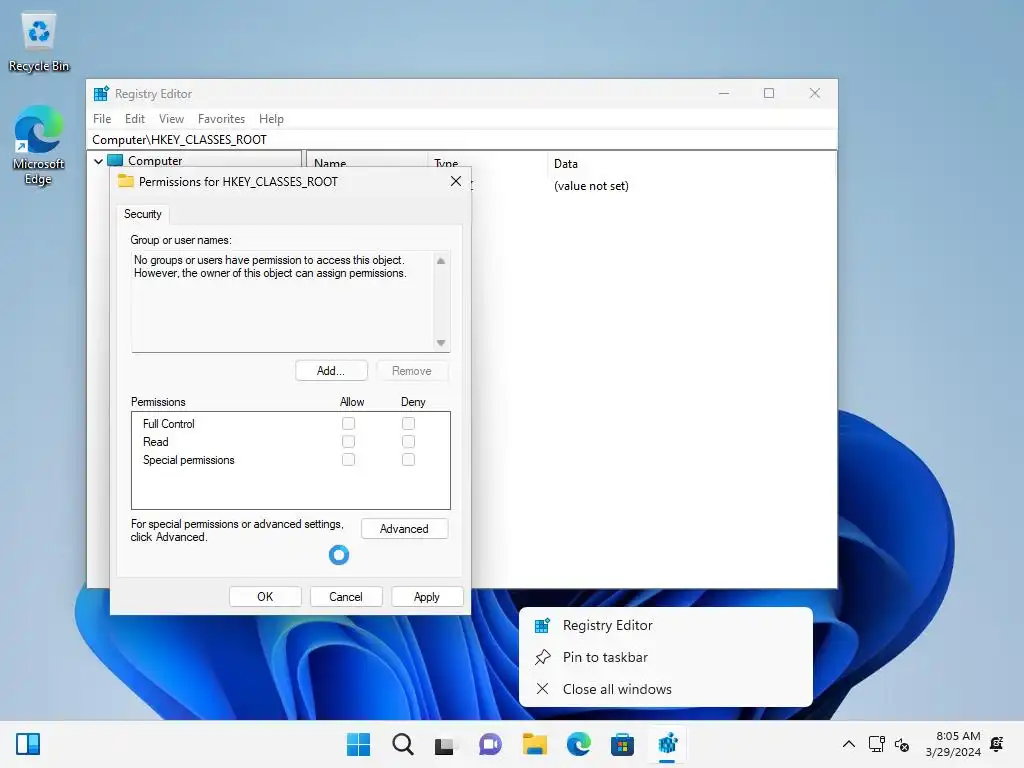Select Registry Editor entry in jump list

point(665,626)
